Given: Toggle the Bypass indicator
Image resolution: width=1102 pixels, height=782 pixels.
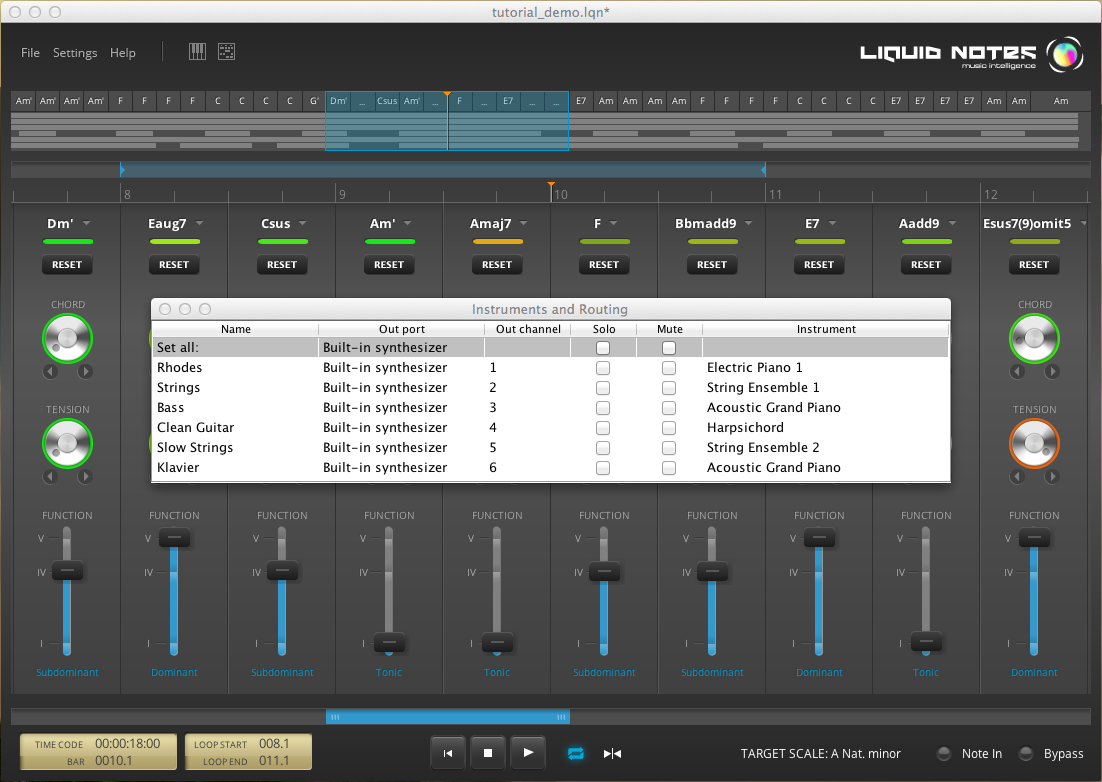Looking at the screenshot, I should coord(1026,754).
